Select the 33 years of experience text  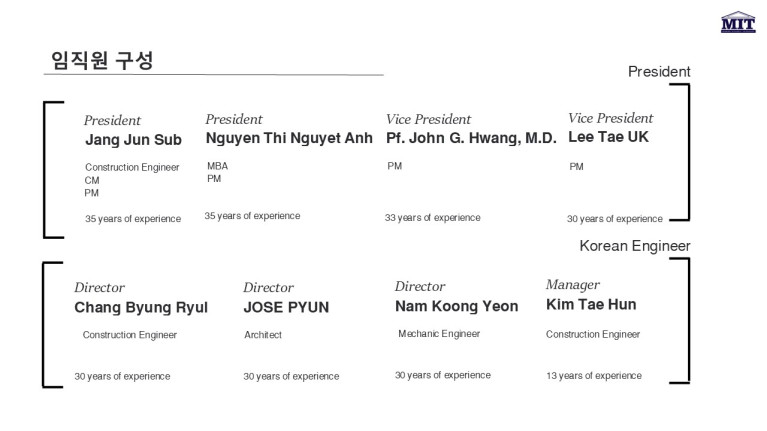coord(432,218)
